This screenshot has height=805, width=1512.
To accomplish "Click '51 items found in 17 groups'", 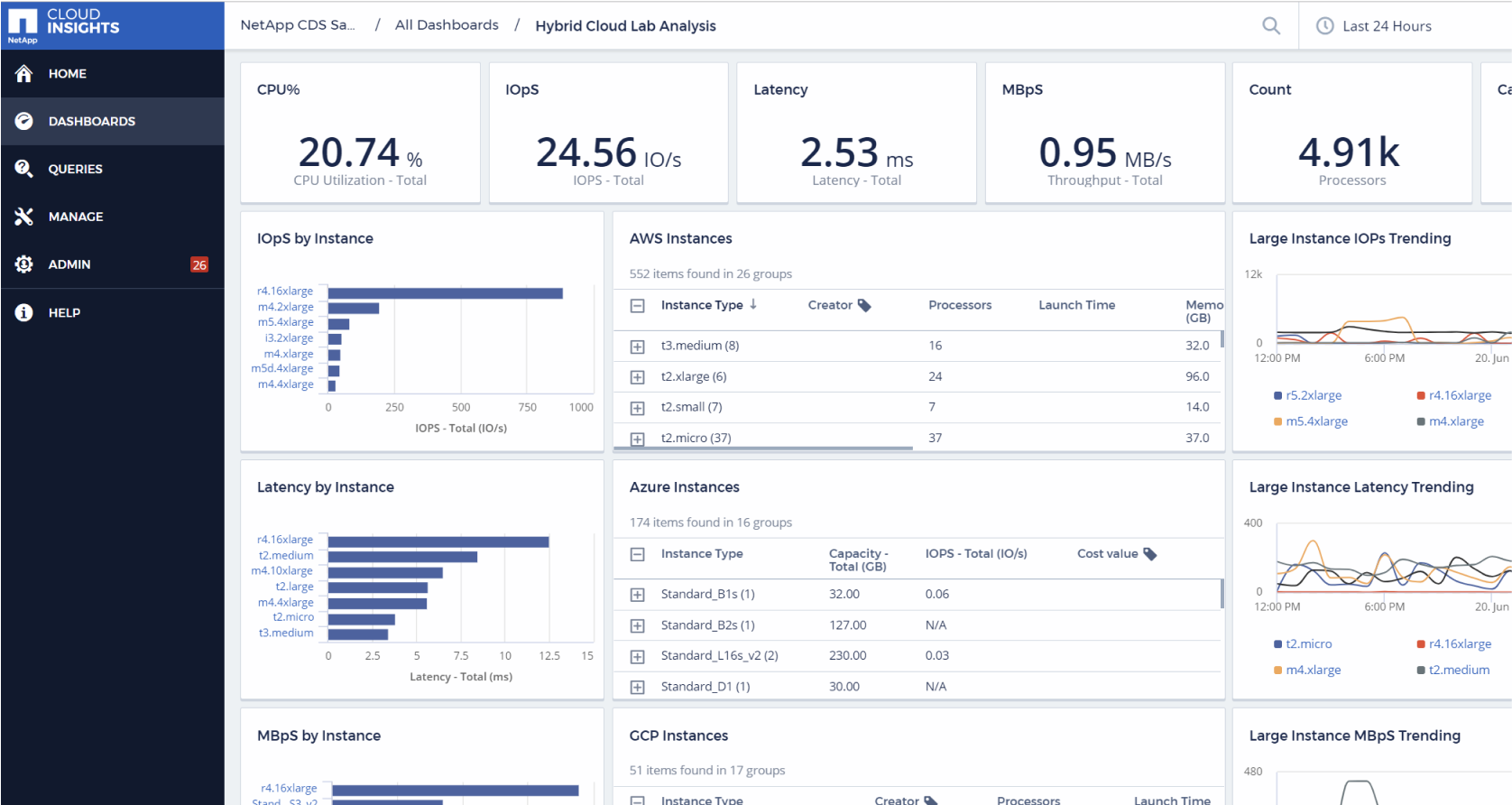I will point(707,770).
